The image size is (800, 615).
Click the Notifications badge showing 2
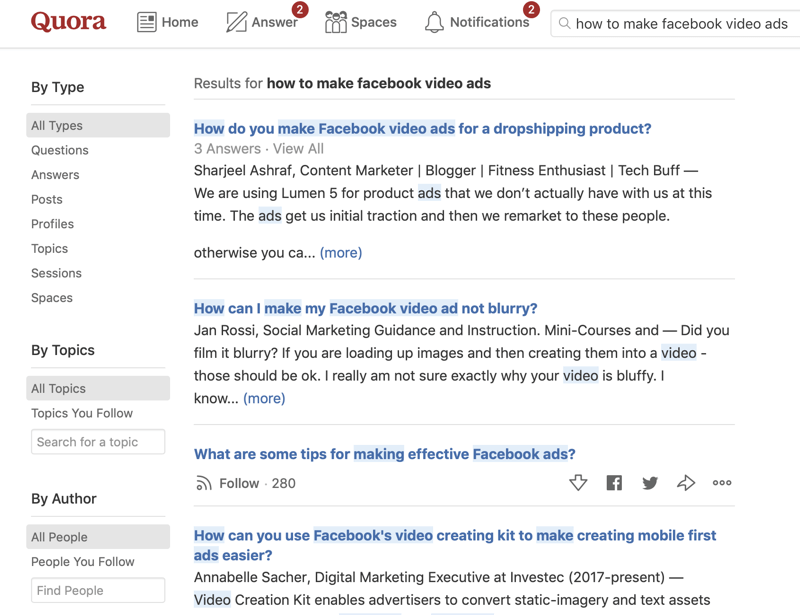[531, 9]
